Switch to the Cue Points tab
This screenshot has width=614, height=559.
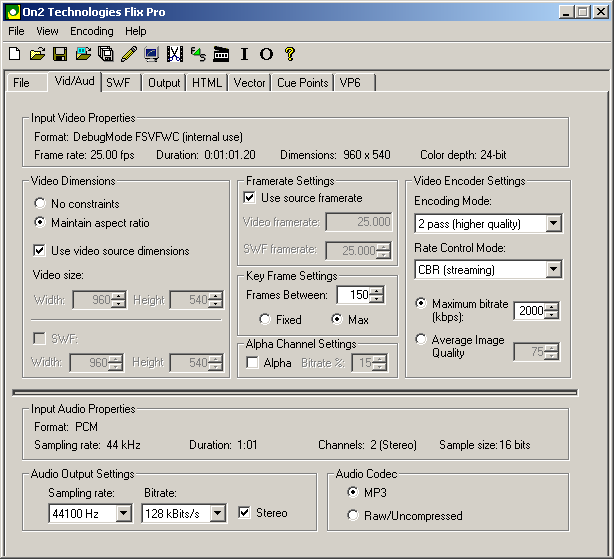pos(302,83)
